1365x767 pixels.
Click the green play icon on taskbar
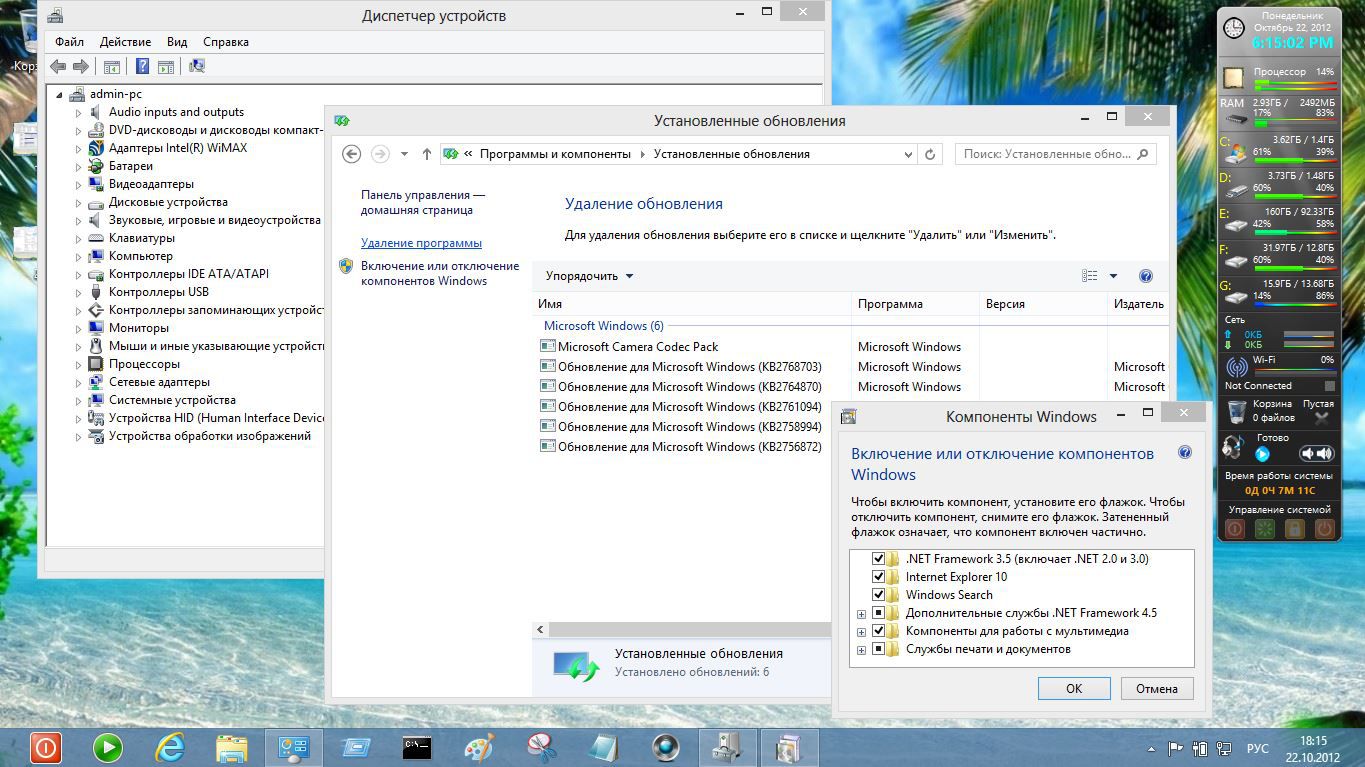click(108, 747)
